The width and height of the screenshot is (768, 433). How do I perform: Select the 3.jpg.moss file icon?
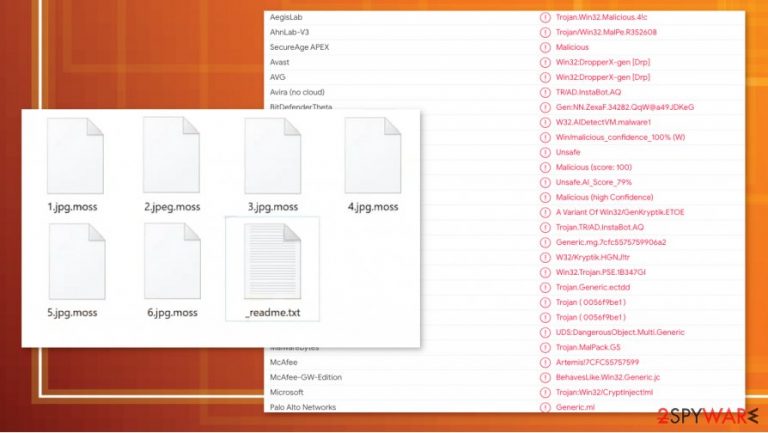point(272,156)
